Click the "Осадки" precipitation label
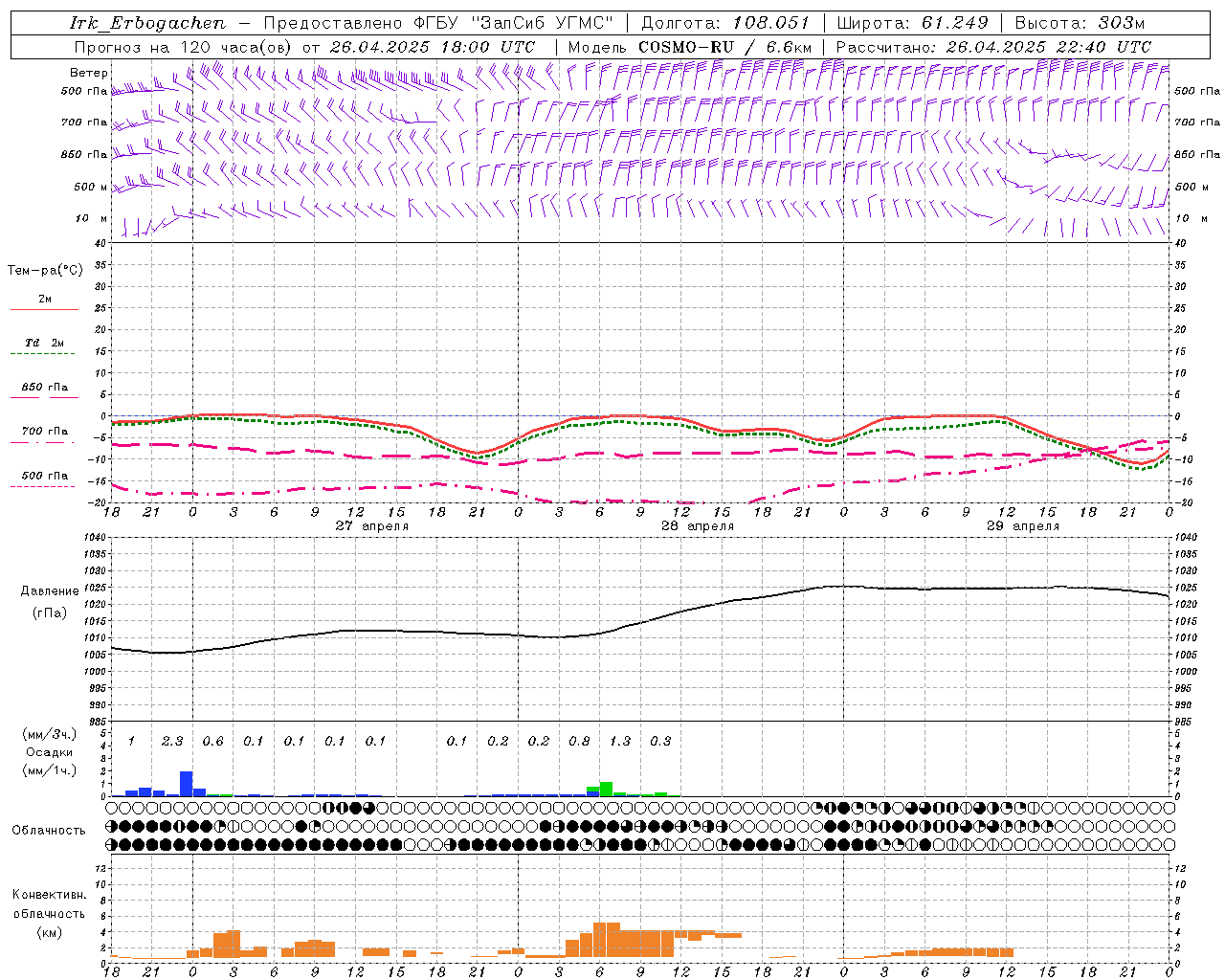Image resolution: width=1225 pixels, height=980 pixels. coord(49,752)
